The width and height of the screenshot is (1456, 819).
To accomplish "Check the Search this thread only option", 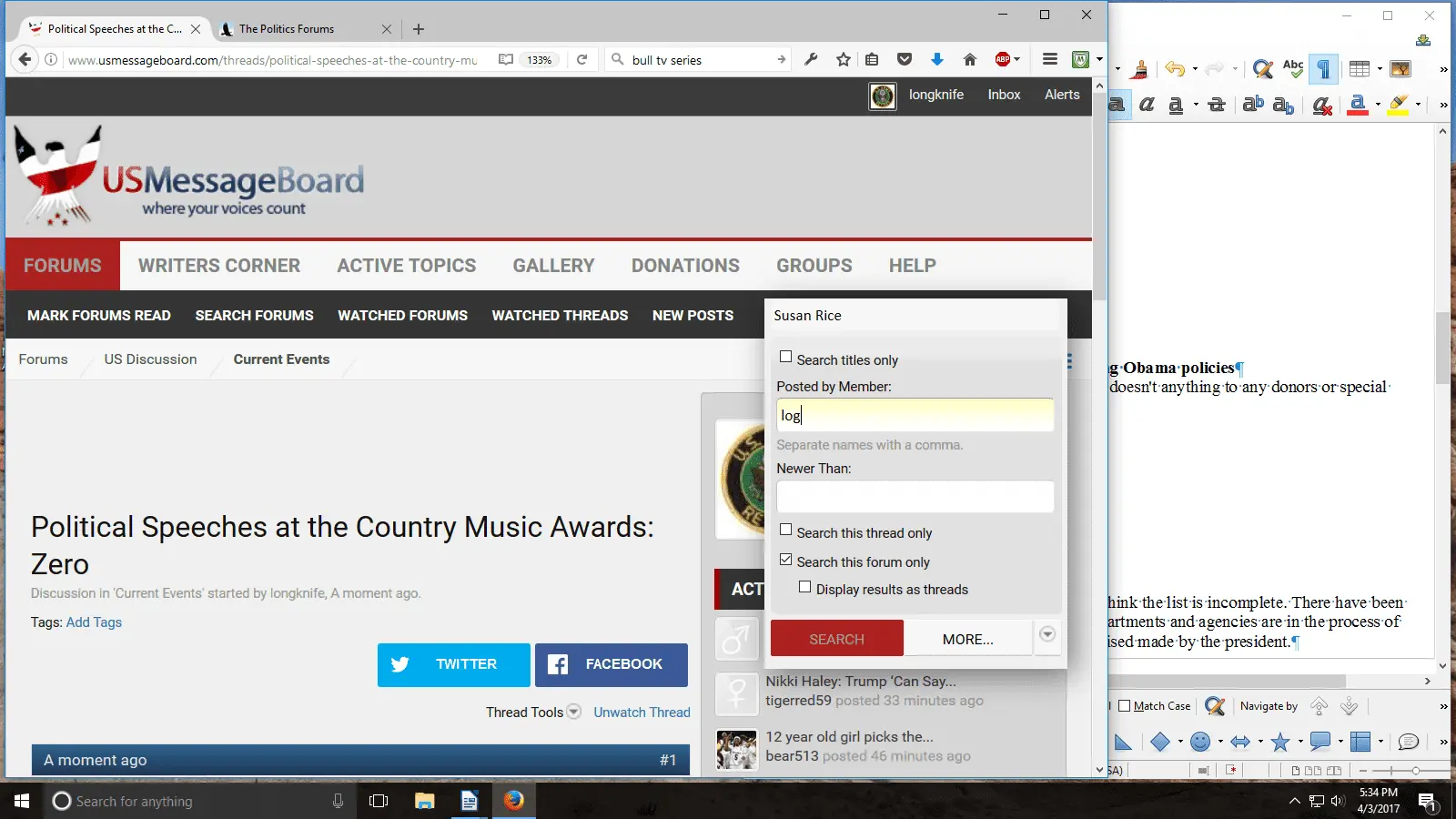I will (786, 531).
